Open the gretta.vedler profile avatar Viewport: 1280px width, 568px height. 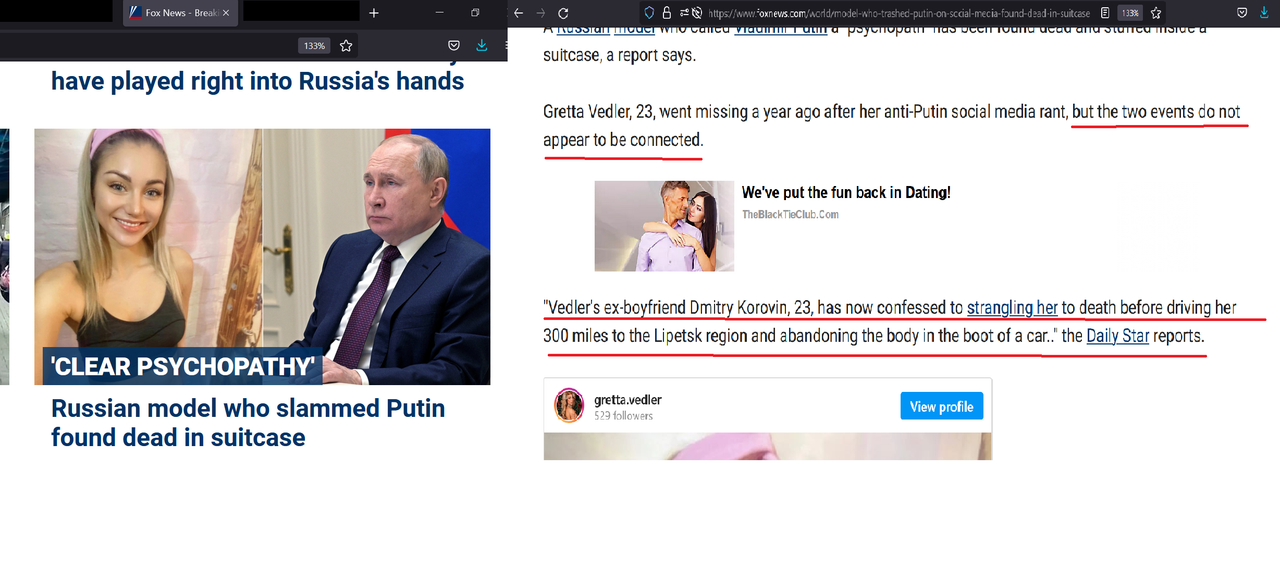tap(570, 406)
